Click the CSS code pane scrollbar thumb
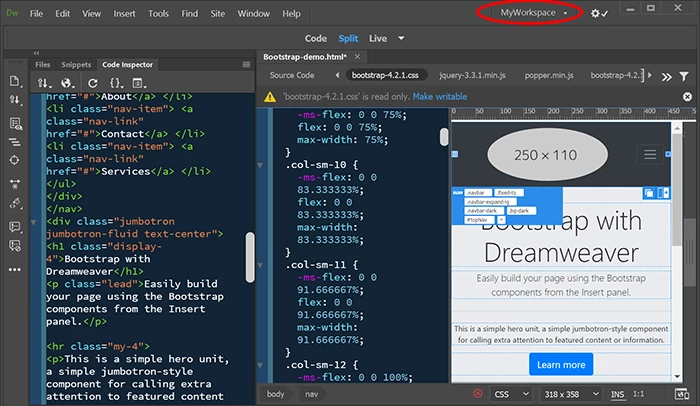Viewport: 700px width, 406px height. click(444, 137)
